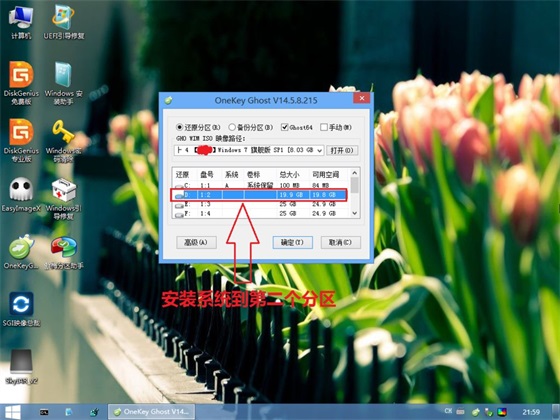Screen dimensions: 560x420
Task: Click the 19.9 GB total size cell
Action: pos(291,195)
